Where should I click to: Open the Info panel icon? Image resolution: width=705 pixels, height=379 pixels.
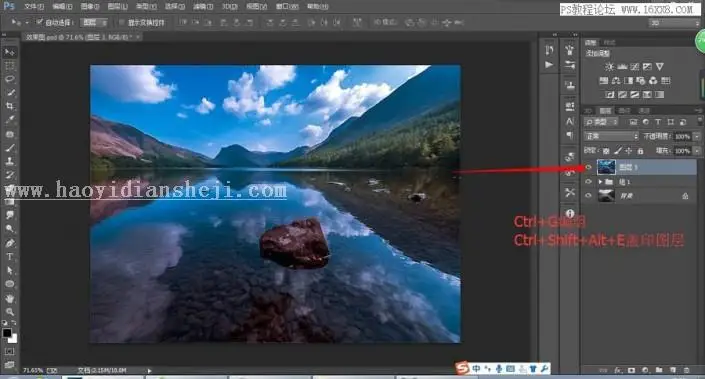point(570,214)
